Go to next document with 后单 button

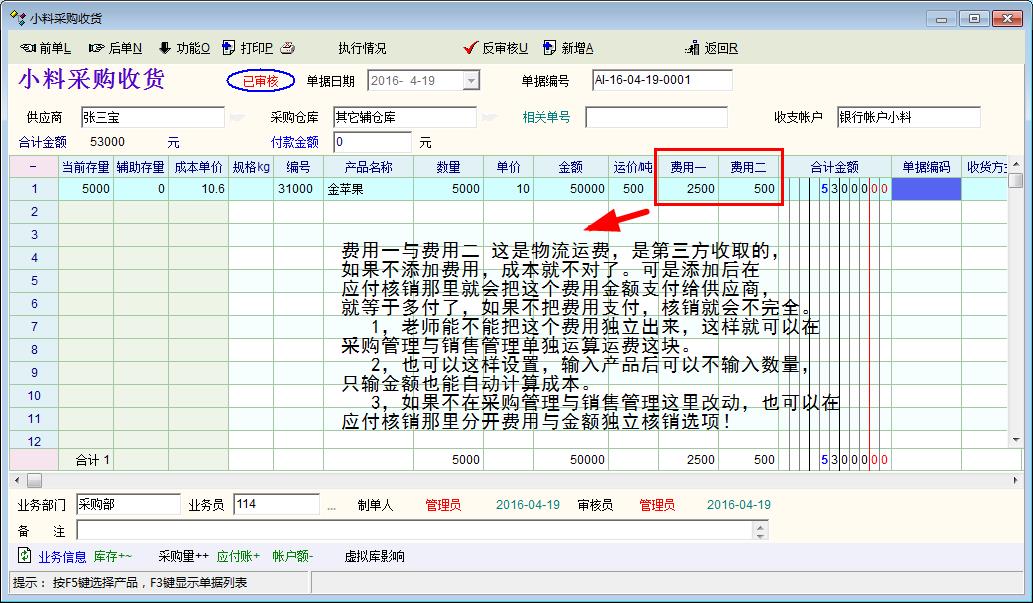115,48
